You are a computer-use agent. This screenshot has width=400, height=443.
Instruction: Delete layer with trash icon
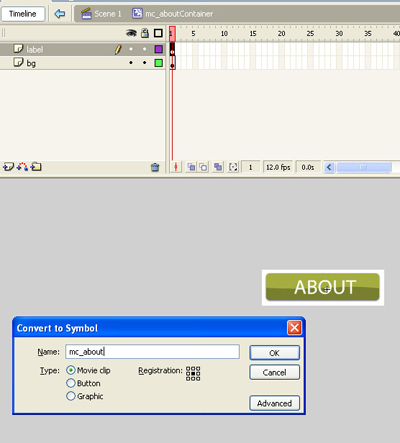155,167
